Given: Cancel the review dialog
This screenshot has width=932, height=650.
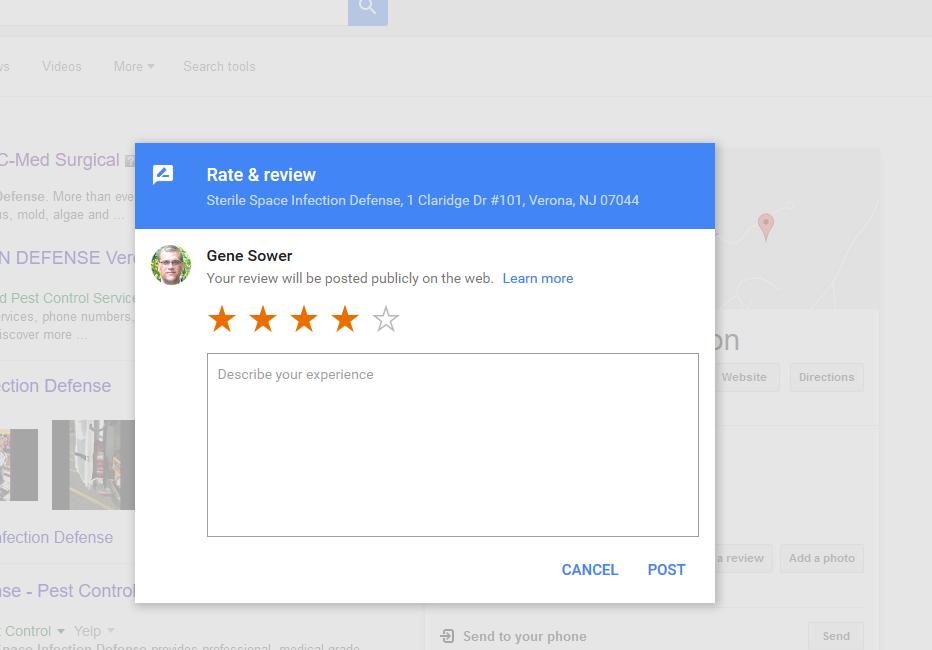Looking at the screenshot, I should pos(590,570).
